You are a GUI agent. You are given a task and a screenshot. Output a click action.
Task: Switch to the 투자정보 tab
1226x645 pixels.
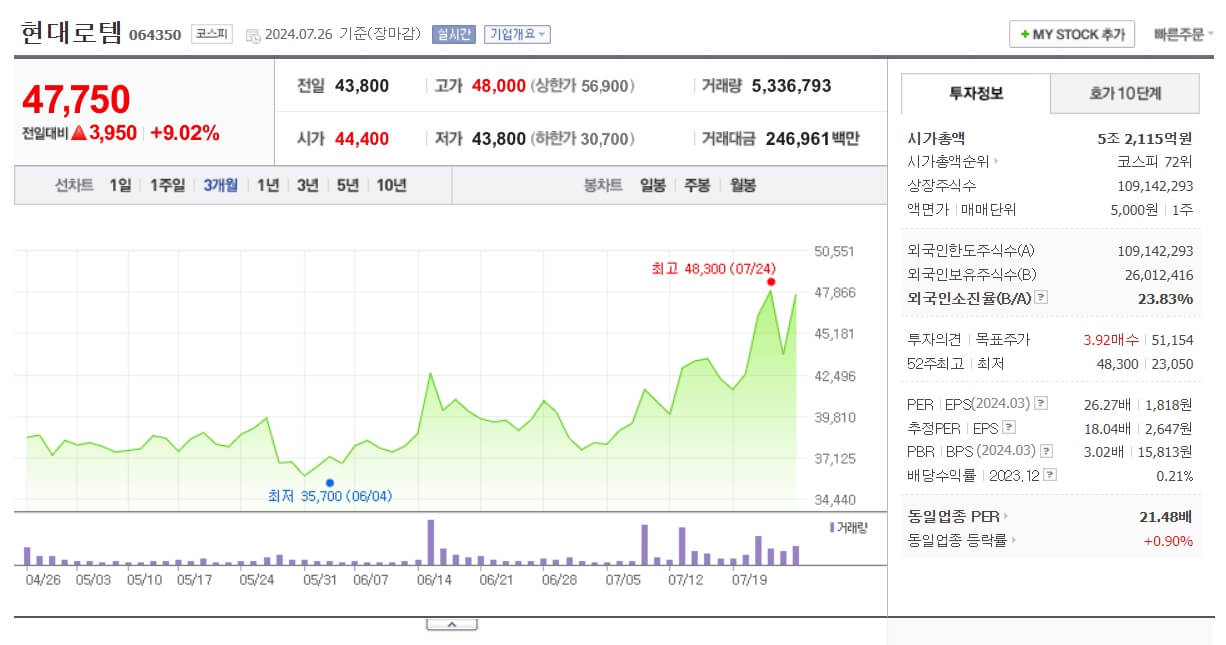[976, 93]
